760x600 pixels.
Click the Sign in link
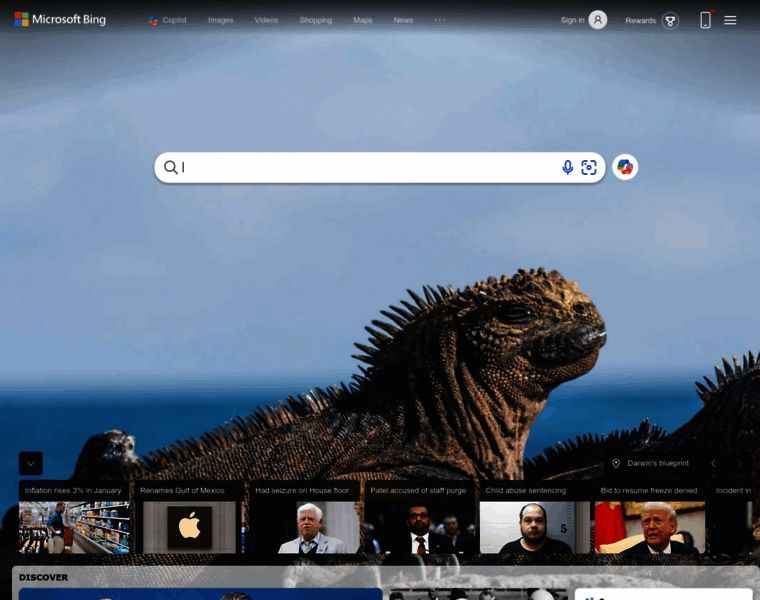click(572, 20)
